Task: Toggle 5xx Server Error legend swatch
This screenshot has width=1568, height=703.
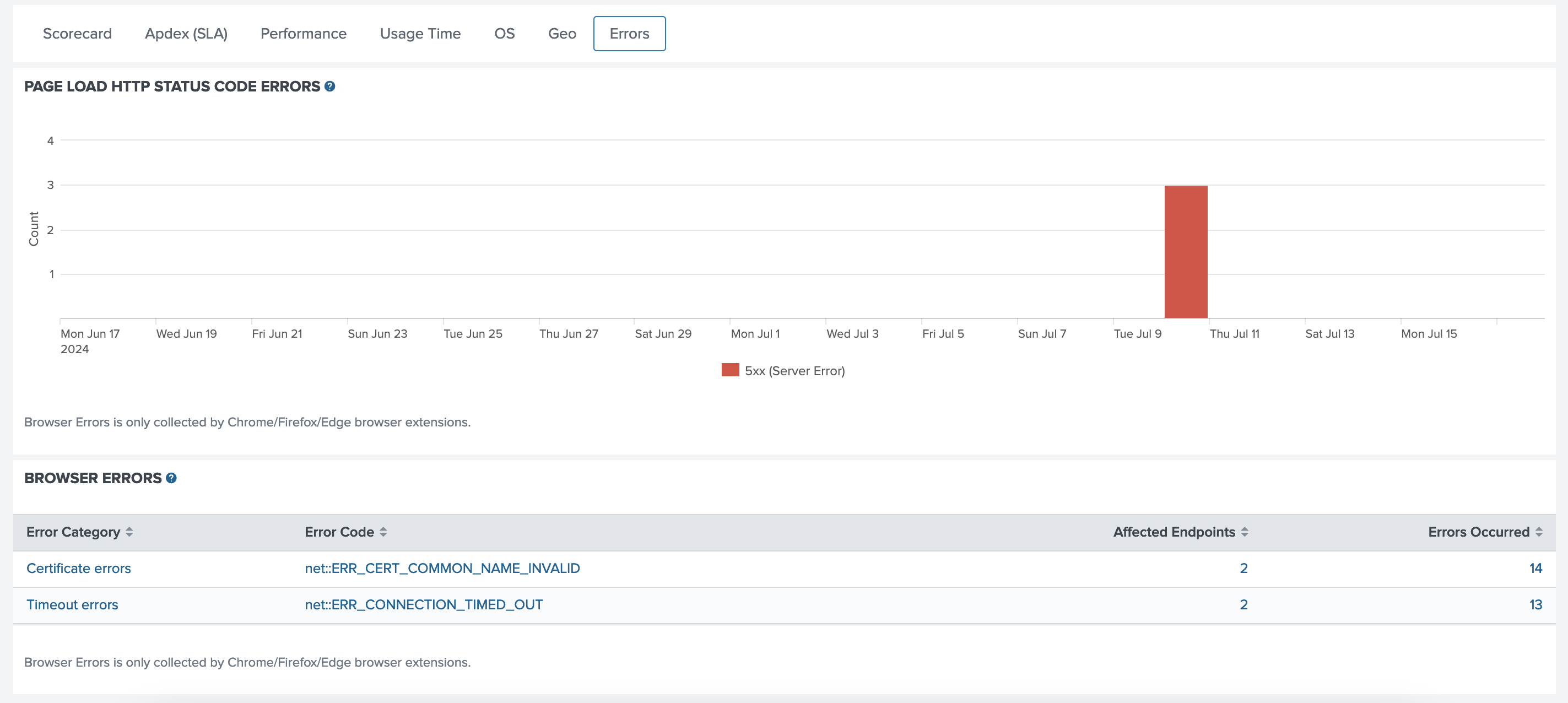Action: point(730,370)
